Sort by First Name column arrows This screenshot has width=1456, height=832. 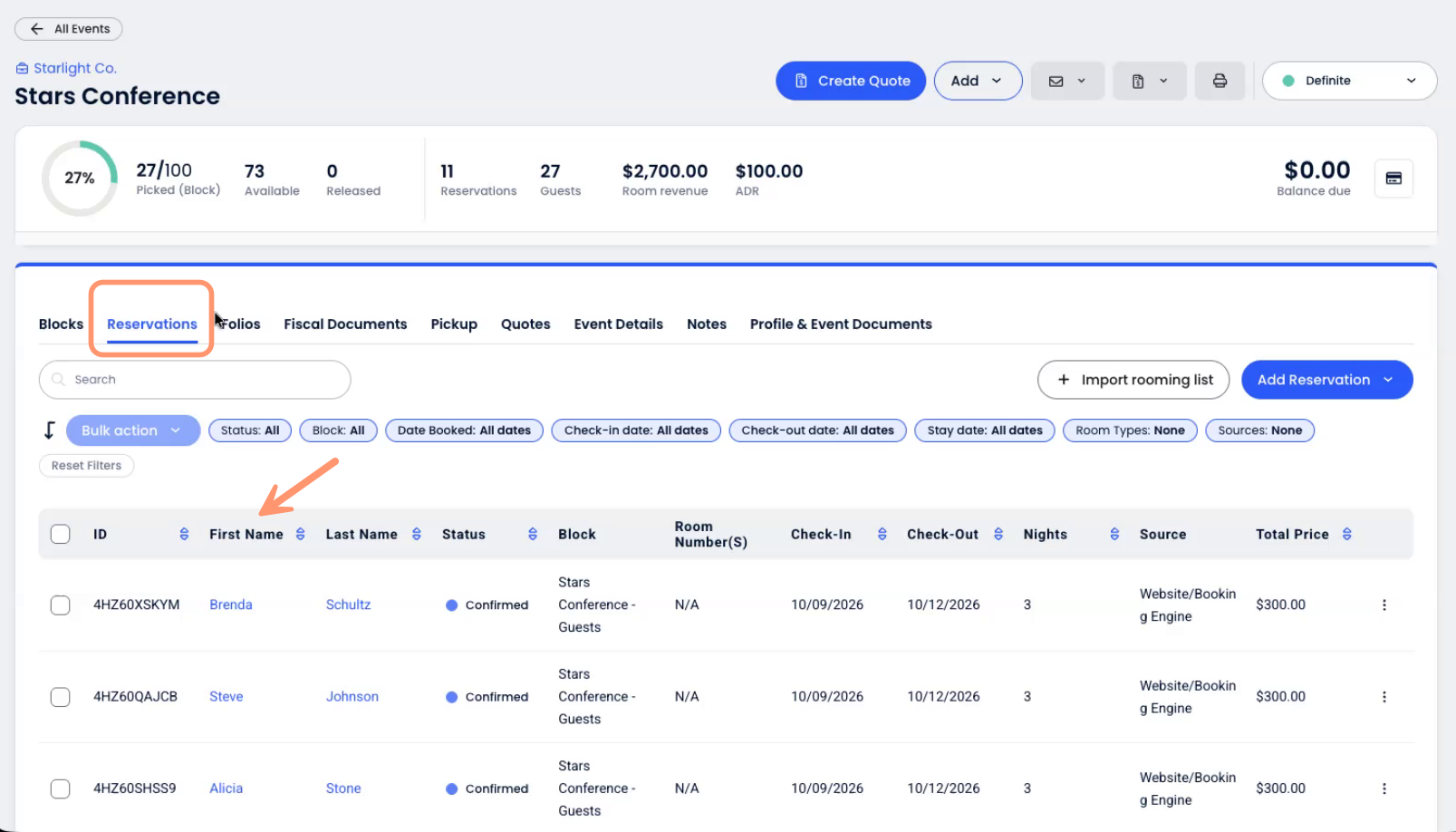pos(301,535)
